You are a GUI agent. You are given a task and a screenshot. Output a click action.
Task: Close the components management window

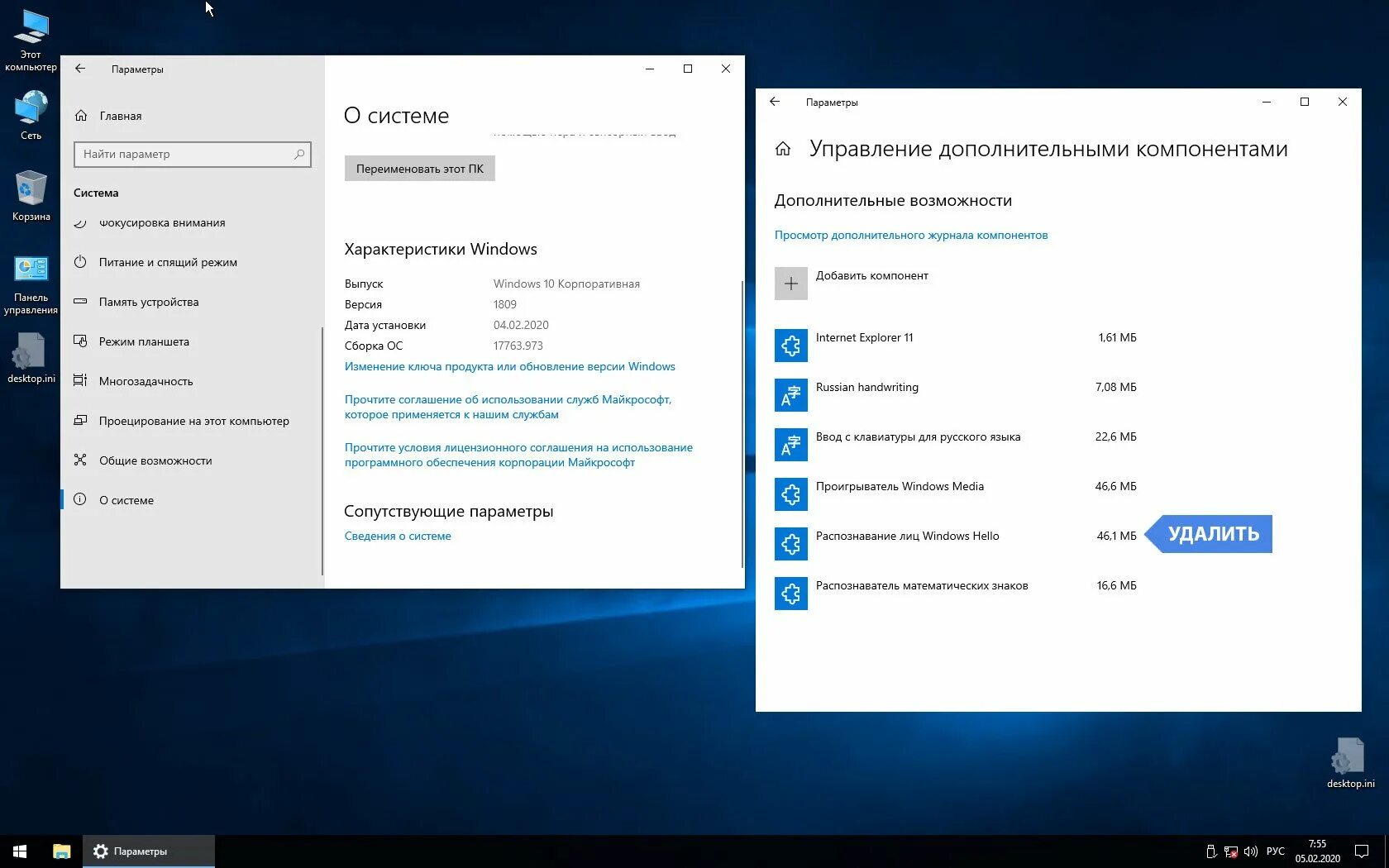tap(1343, 102)
